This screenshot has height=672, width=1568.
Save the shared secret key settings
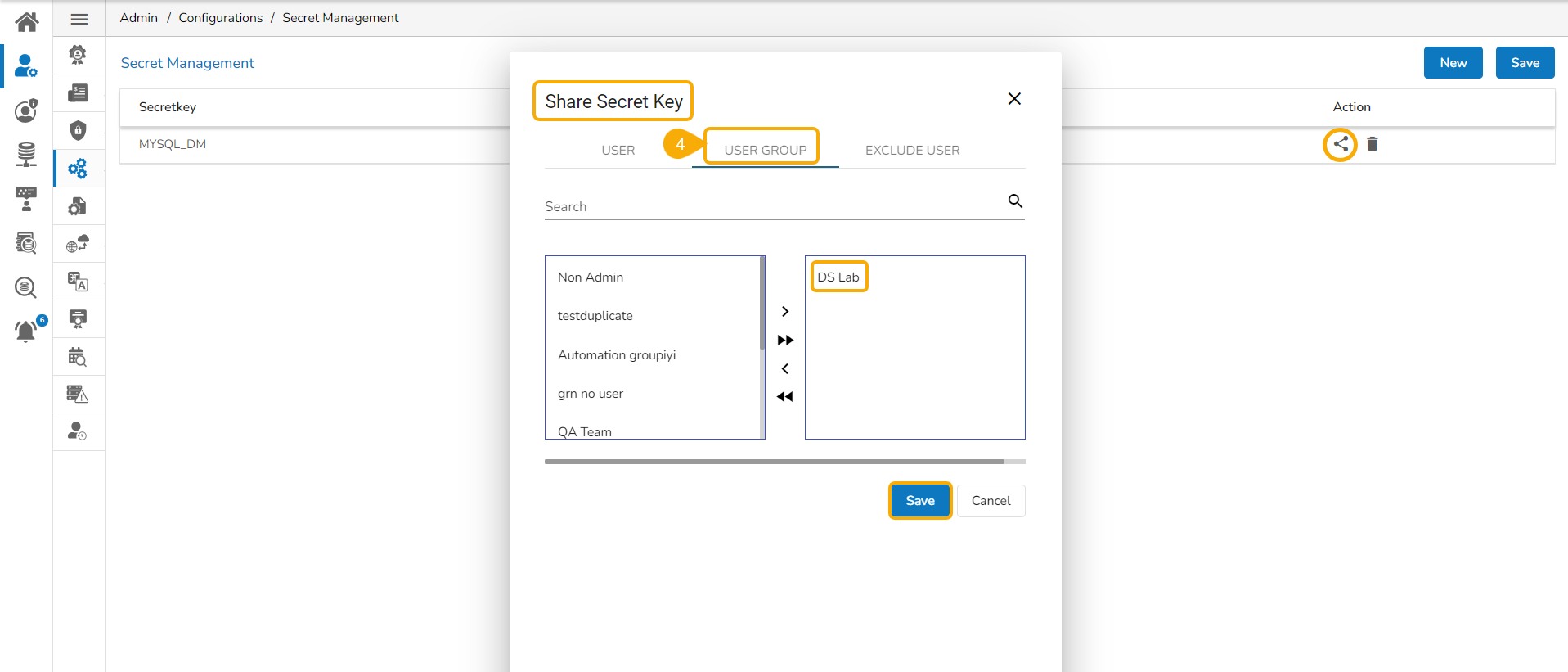[x=920, y=501]
